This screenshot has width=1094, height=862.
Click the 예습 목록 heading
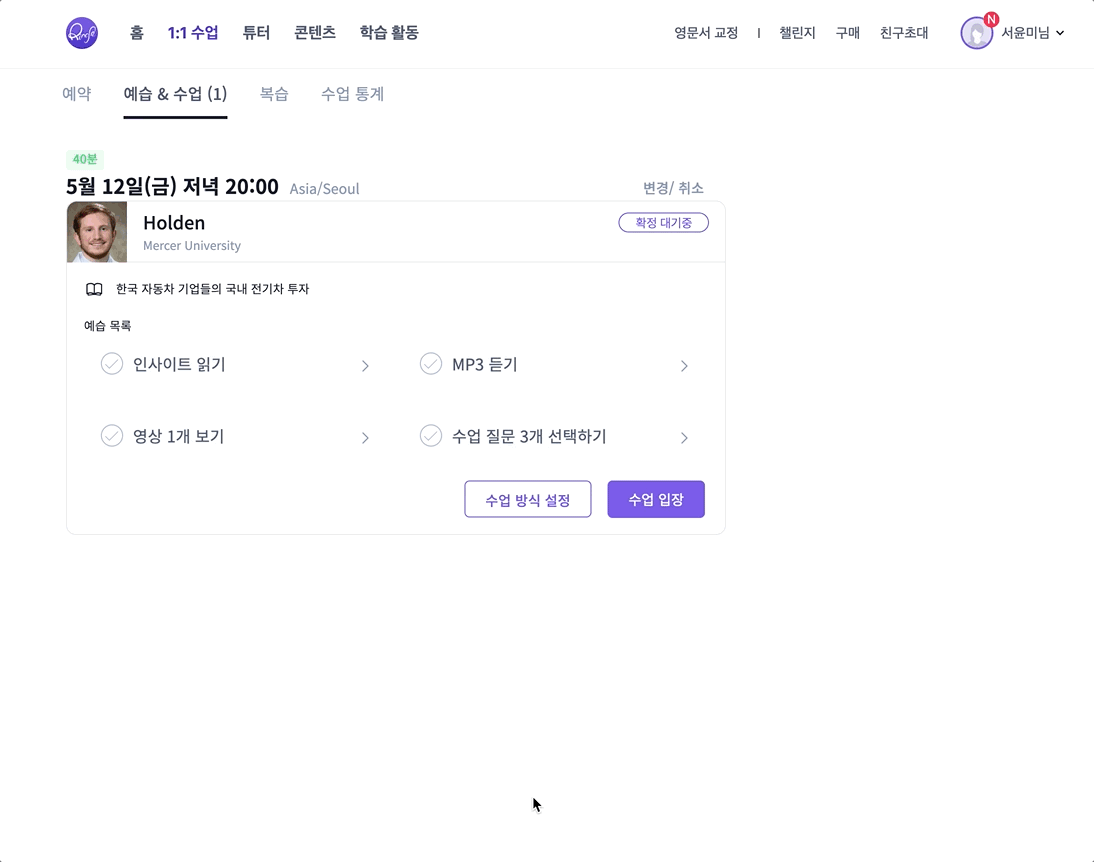click(x=107, y=326)
